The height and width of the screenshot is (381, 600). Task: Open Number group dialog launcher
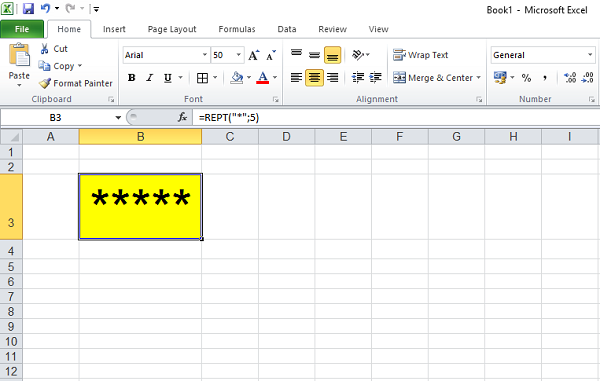pyautogui.click(x=592, y=99)
